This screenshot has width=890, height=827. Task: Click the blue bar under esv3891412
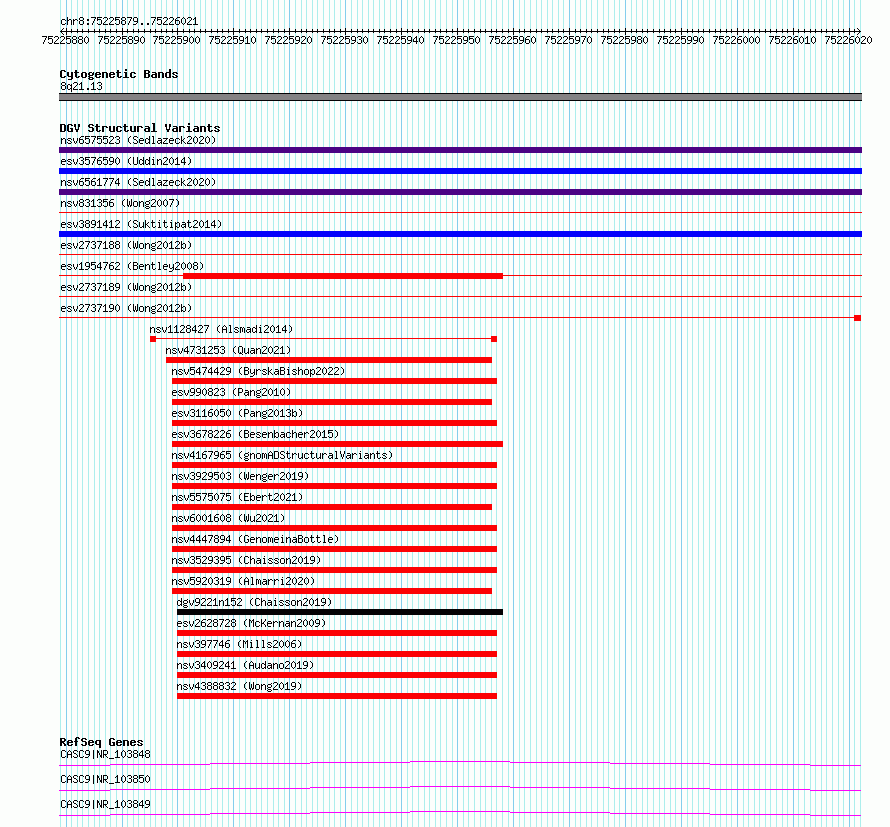pos(460,234)
